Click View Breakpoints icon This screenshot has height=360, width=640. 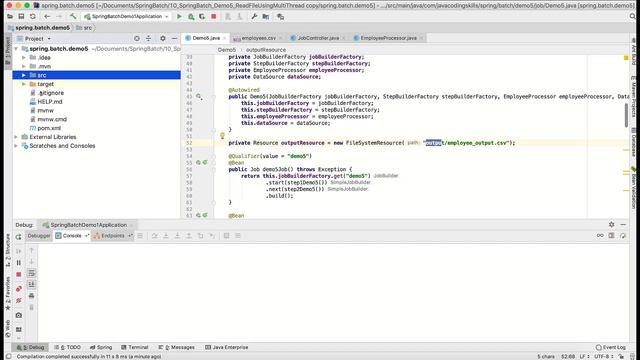coord(18,289)
